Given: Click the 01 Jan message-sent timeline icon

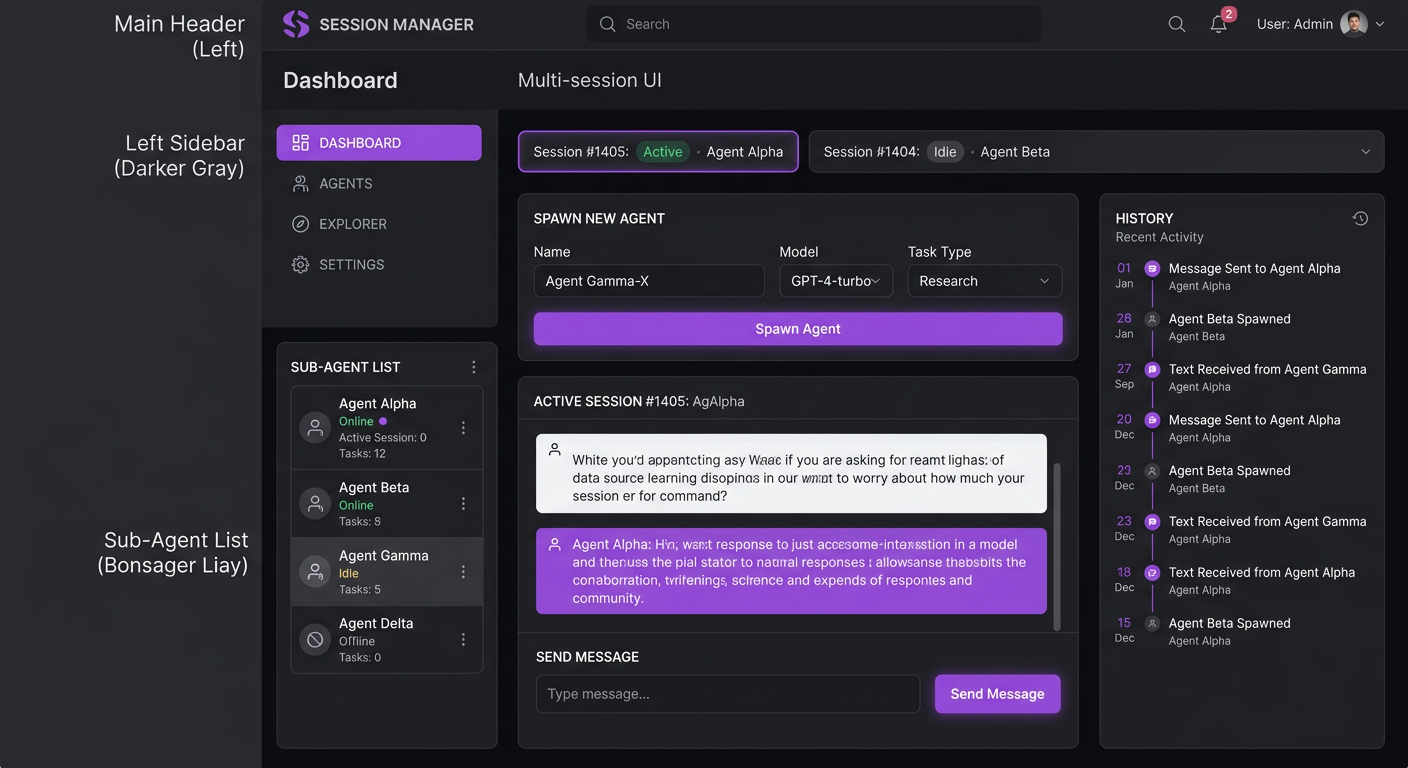Looking at the screenshot, I should pyautogui.click(x=1152, y=268).
